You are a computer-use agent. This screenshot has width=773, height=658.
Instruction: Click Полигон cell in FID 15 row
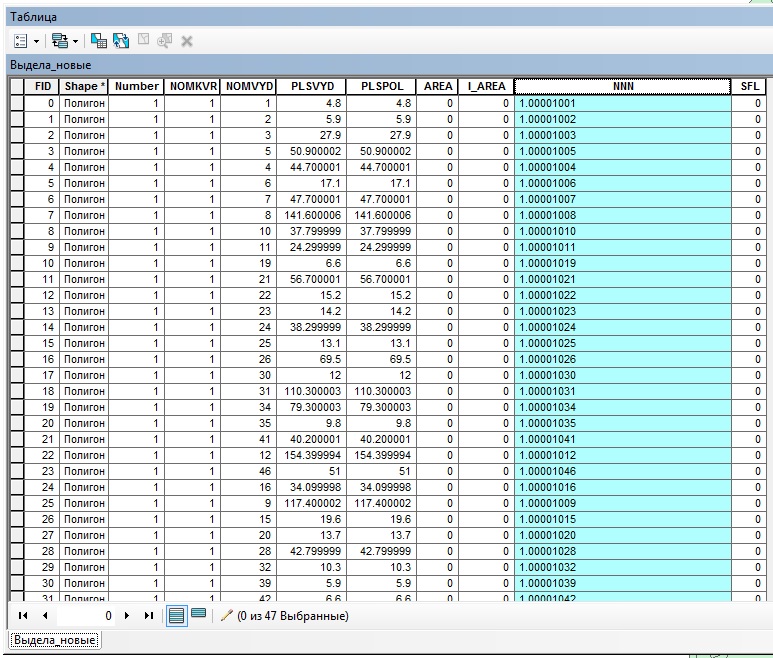pos(84,343)
